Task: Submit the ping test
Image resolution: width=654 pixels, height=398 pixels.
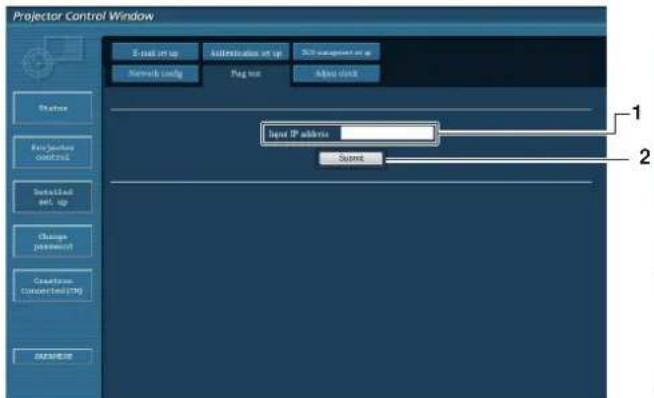Action: 351,158
